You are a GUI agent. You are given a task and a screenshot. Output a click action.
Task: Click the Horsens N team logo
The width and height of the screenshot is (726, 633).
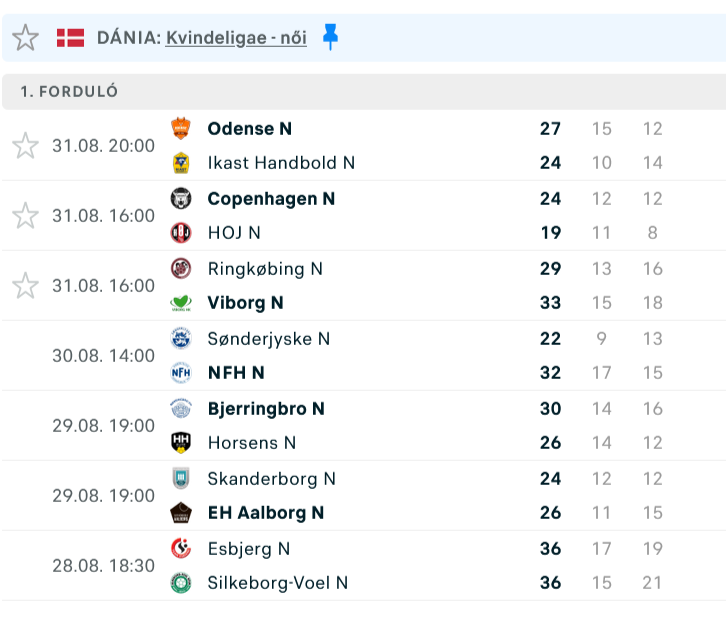[180, 442]
